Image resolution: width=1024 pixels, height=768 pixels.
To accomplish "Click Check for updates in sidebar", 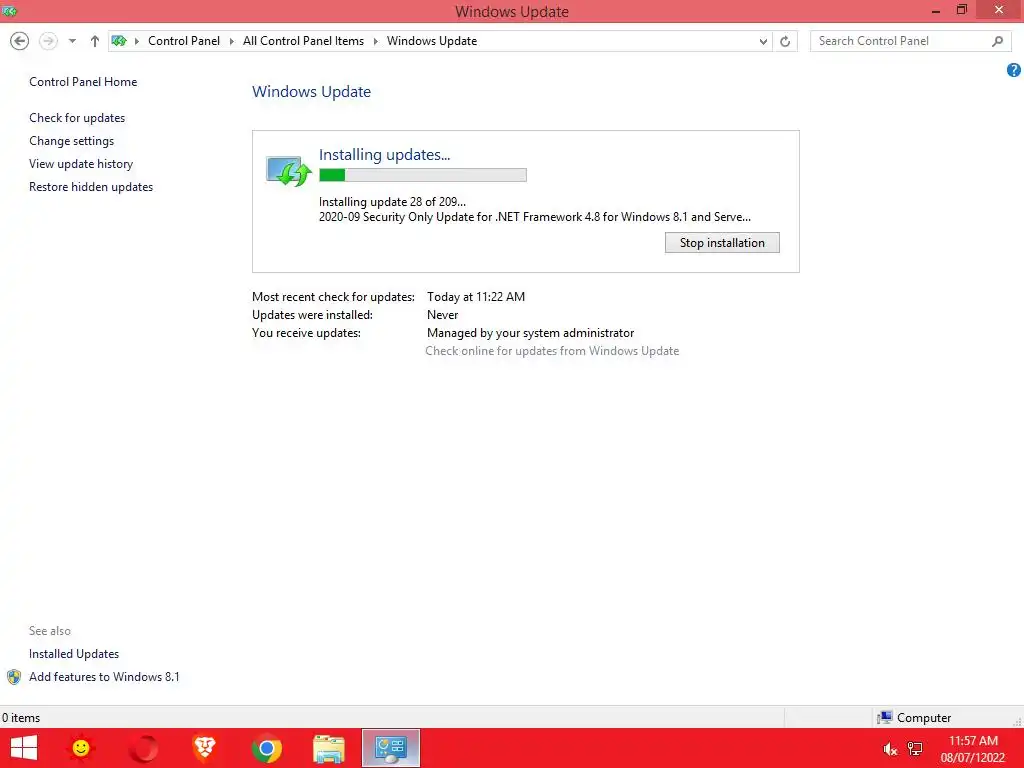I will pos(77,118).
